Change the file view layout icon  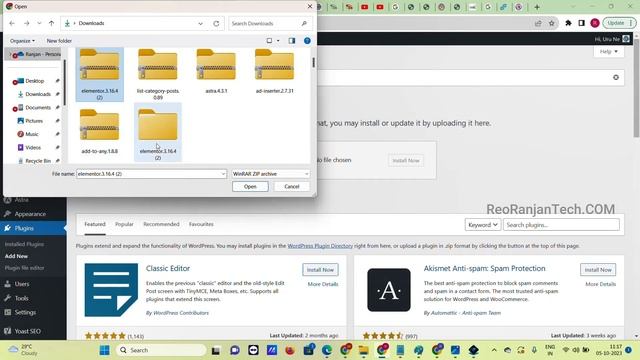(x=269, y=41)
